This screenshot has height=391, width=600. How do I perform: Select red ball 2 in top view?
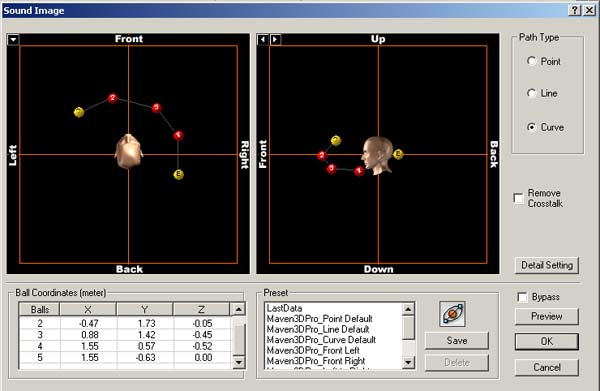(x=112, y=98)
